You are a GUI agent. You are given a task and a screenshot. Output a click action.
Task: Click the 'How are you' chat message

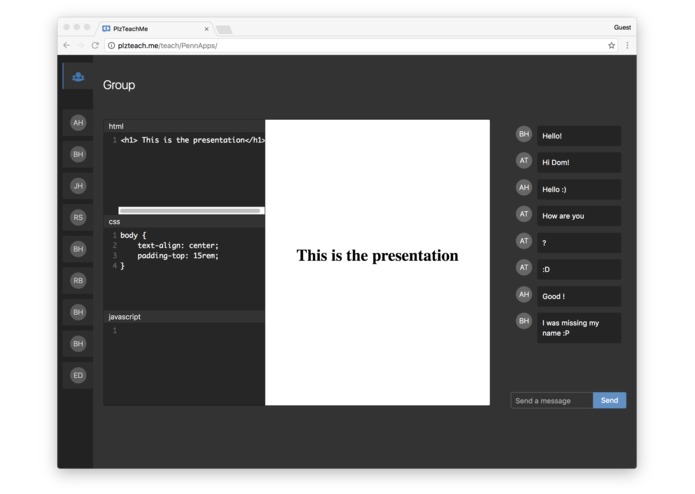tap(579, 216)
